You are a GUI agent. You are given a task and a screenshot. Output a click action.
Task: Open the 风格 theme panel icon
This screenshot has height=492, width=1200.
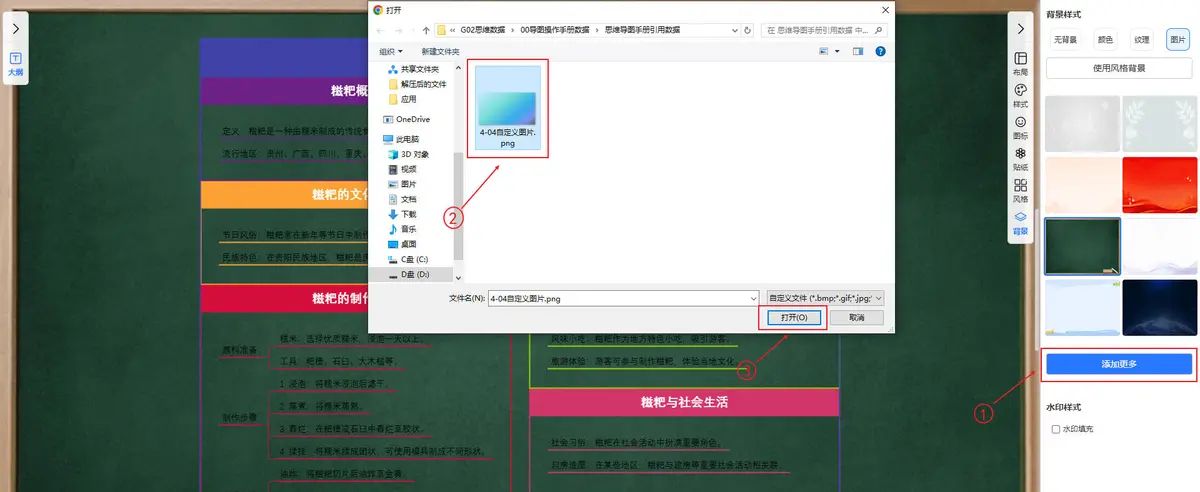pos(1020,190)
